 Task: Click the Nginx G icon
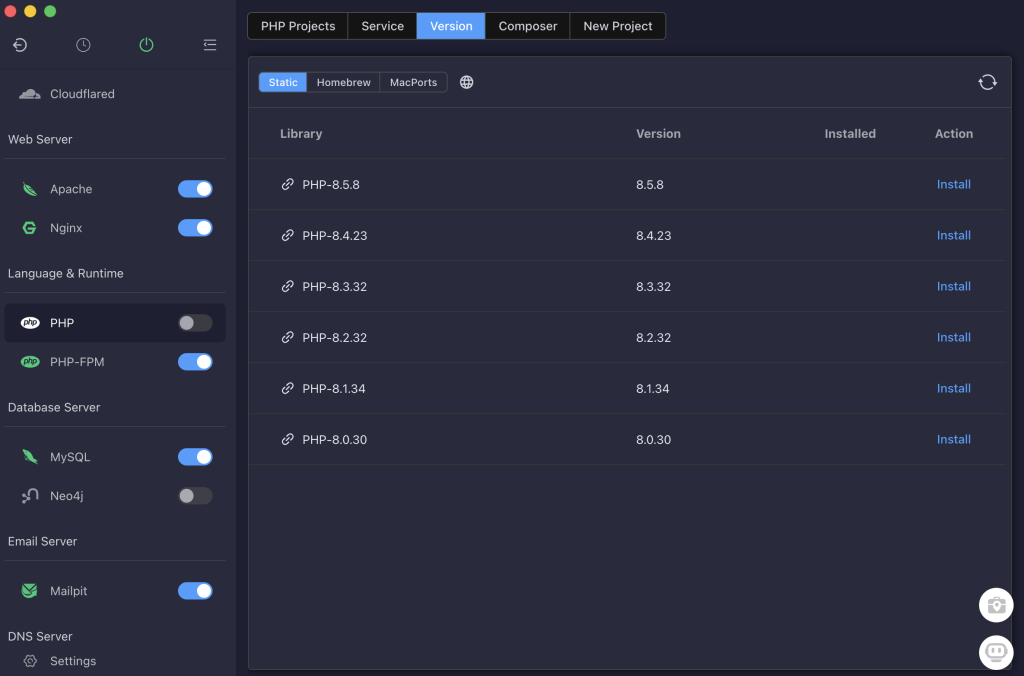[29, 228]
